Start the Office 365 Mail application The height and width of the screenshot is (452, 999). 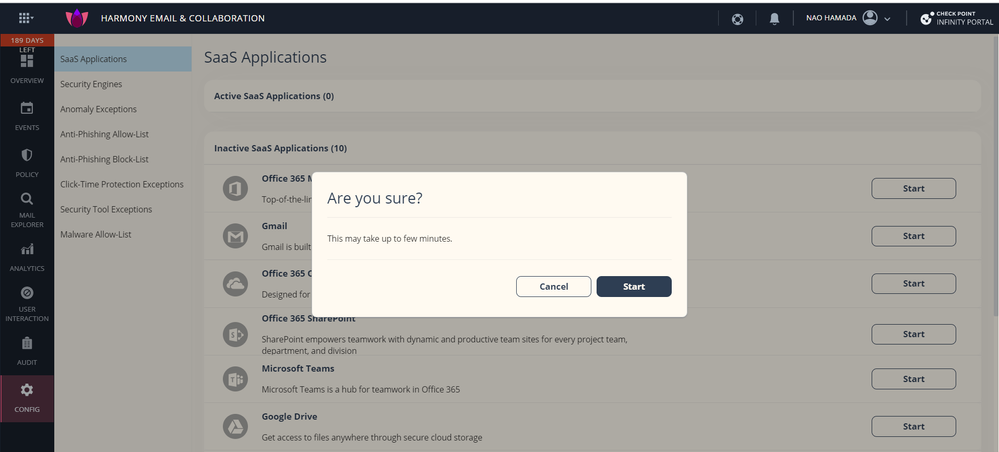click(x=914, y=189)
